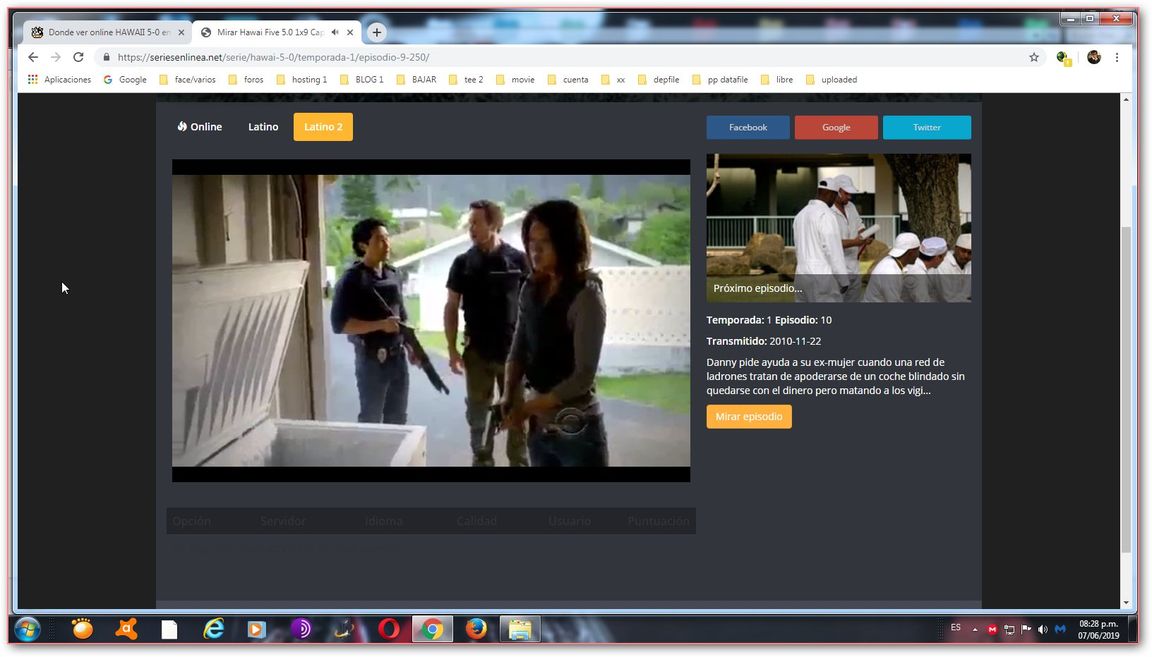Close the 'Mirar Hawai Five 5.0 1x9' tab
Screen dimensions: 1152x657
pos(350,32)
